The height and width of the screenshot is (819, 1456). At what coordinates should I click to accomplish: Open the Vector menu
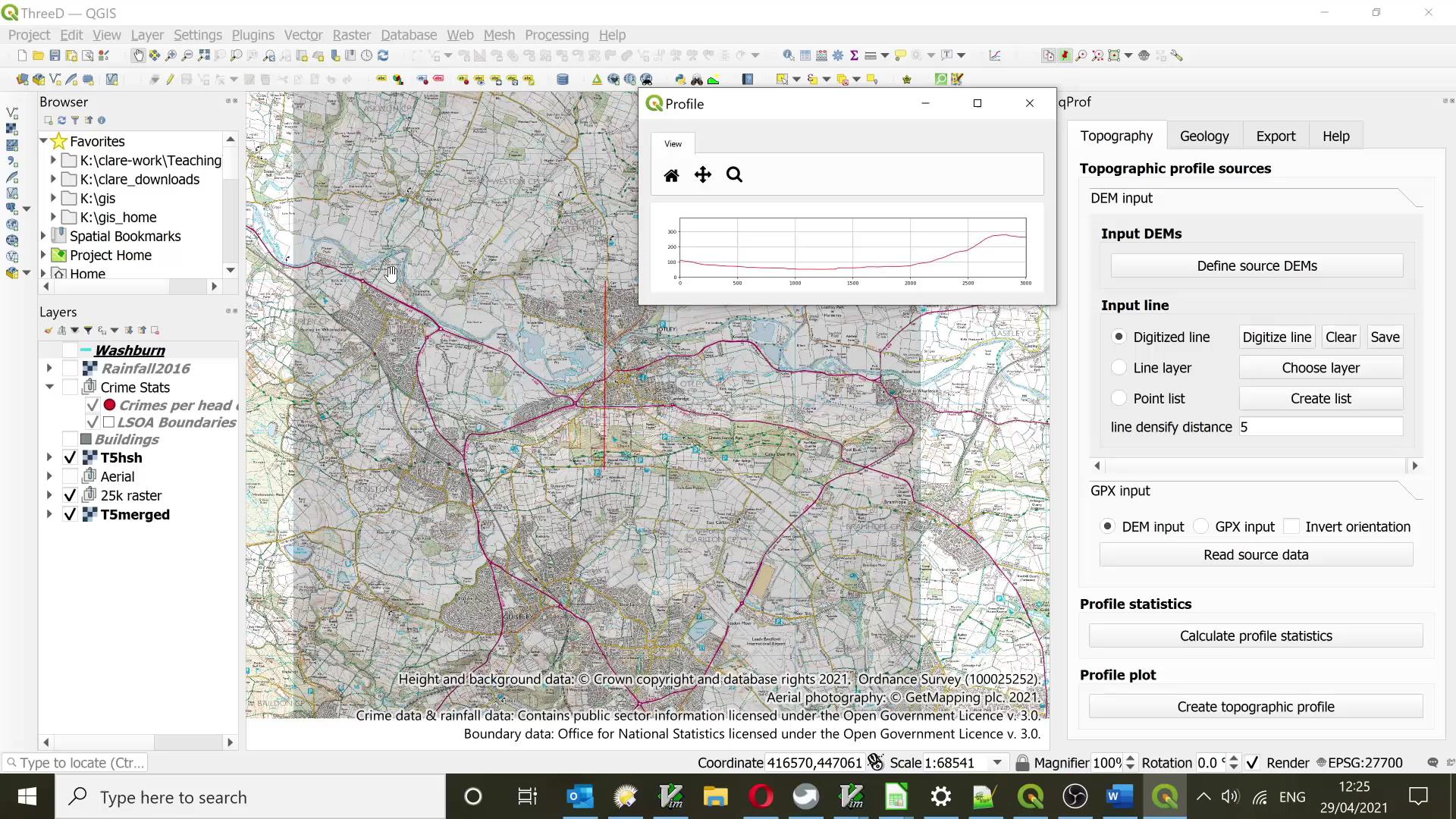pos(303,35)
